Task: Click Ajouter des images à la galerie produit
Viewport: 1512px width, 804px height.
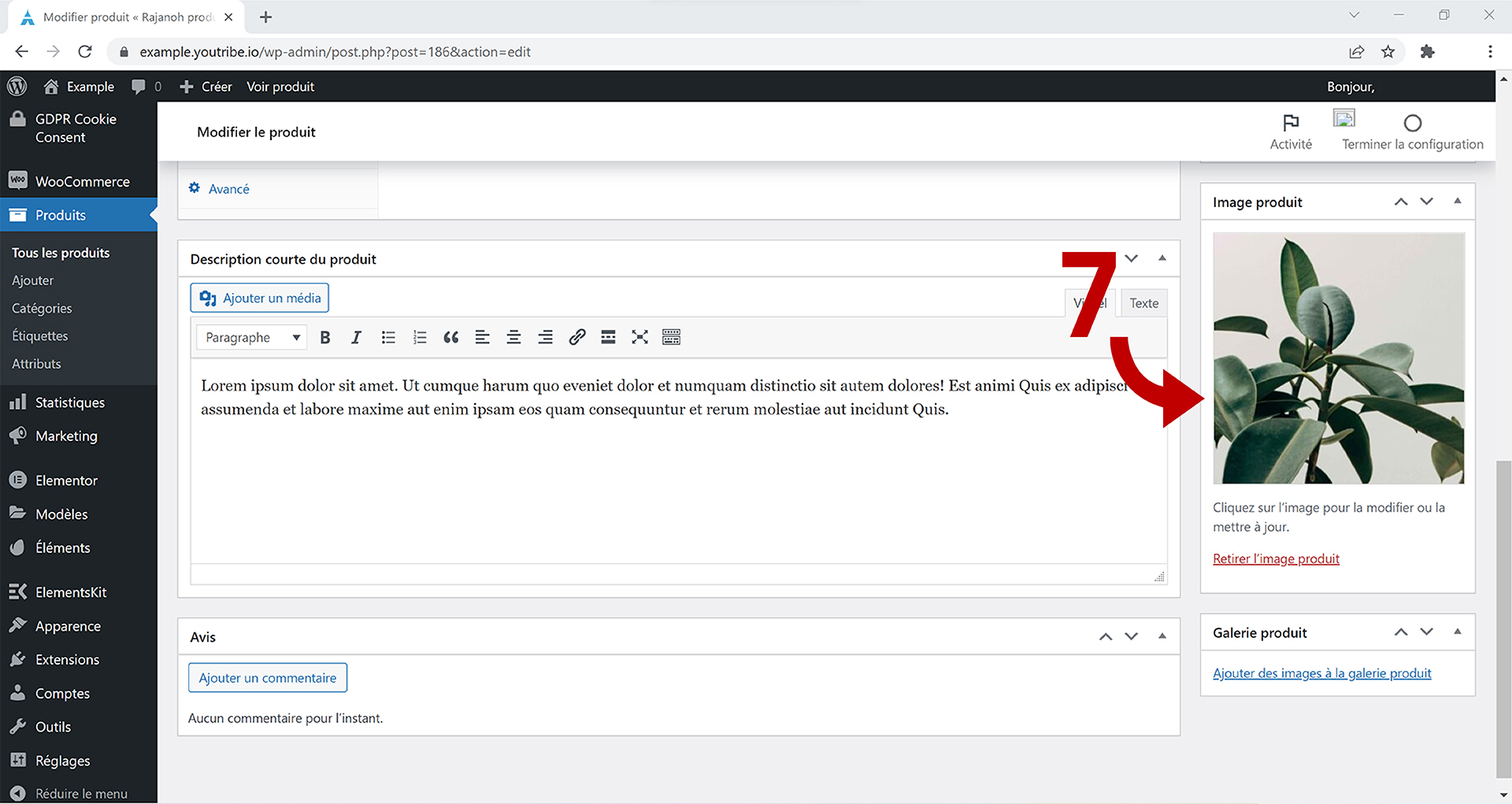Action: pyautogui.click(x=1322, y=672)
